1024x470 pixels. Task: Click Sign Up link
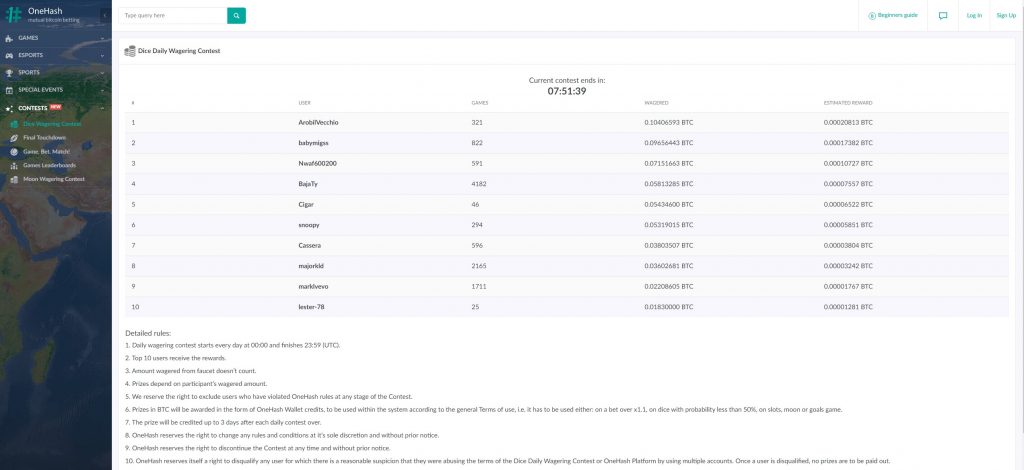pos(1006,16)
